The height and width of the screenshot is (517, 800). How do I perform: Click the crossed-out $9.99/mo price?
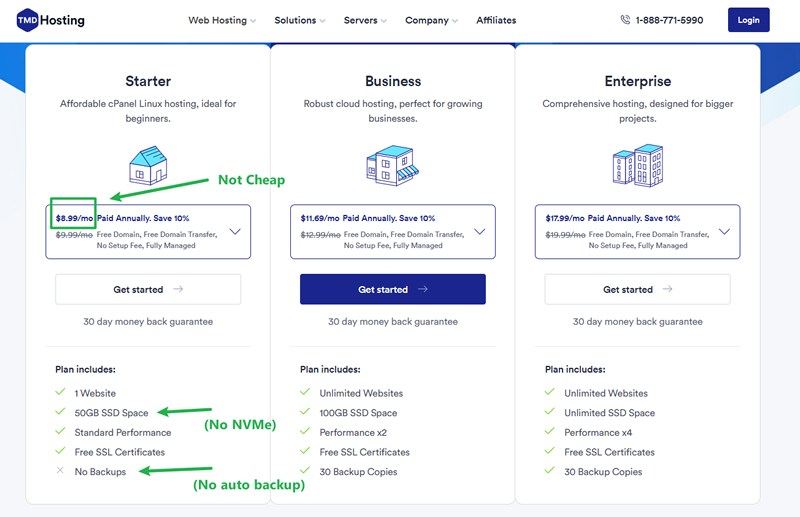click(74, 235)
